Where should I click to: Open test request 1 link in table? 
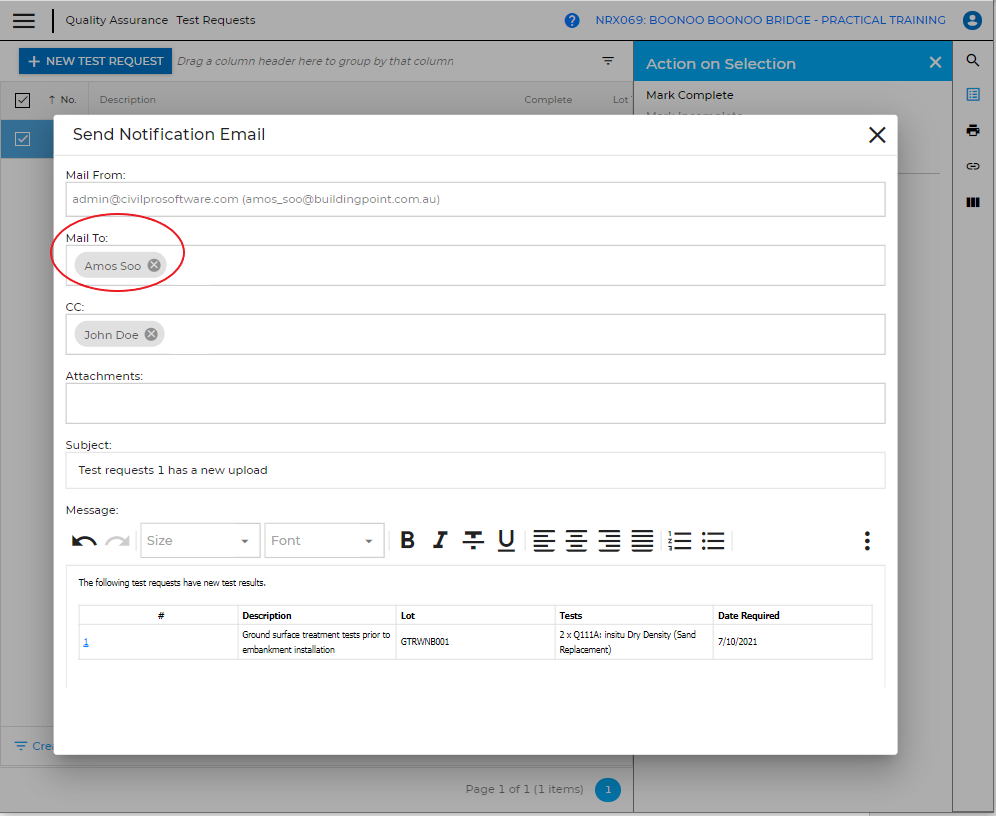pyautogui.click(x=86, y=642)
